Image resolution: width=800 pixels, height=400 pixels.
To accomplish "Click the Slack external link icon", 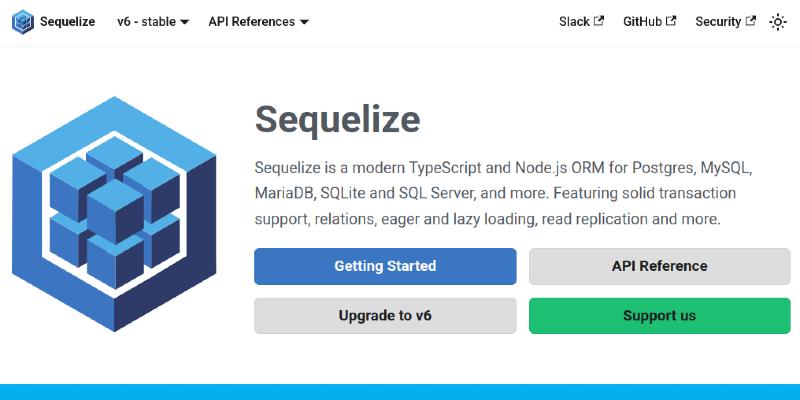I will tap(599, 21).
